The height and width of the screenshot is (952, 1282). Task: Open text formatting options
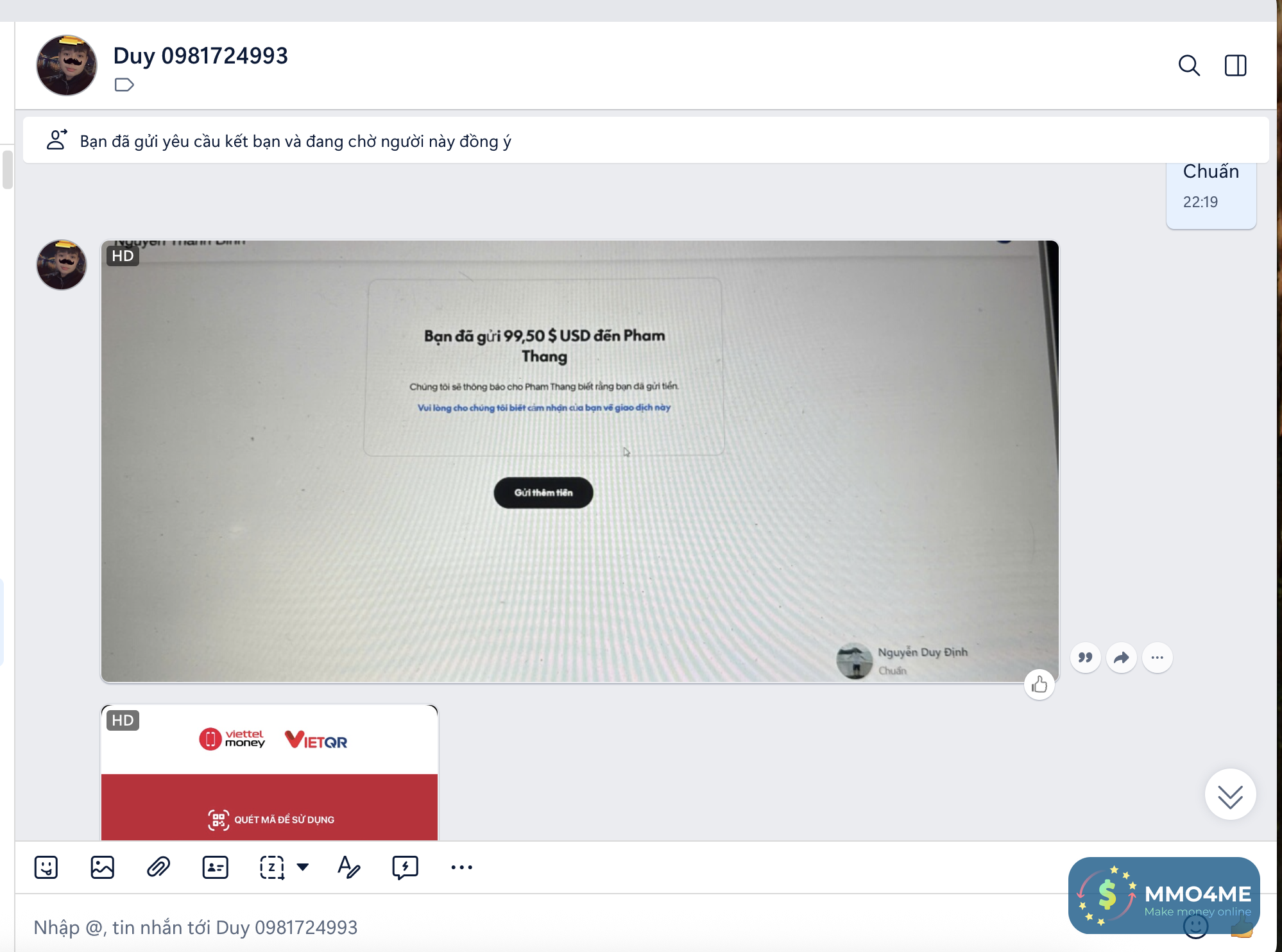coord(348,867)
